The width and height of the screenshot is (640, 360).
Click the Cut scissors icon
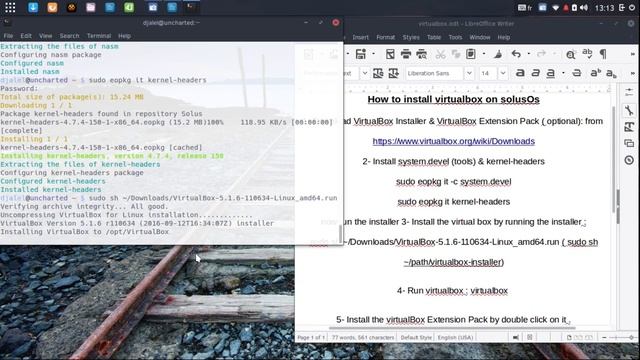click(440, 54)
